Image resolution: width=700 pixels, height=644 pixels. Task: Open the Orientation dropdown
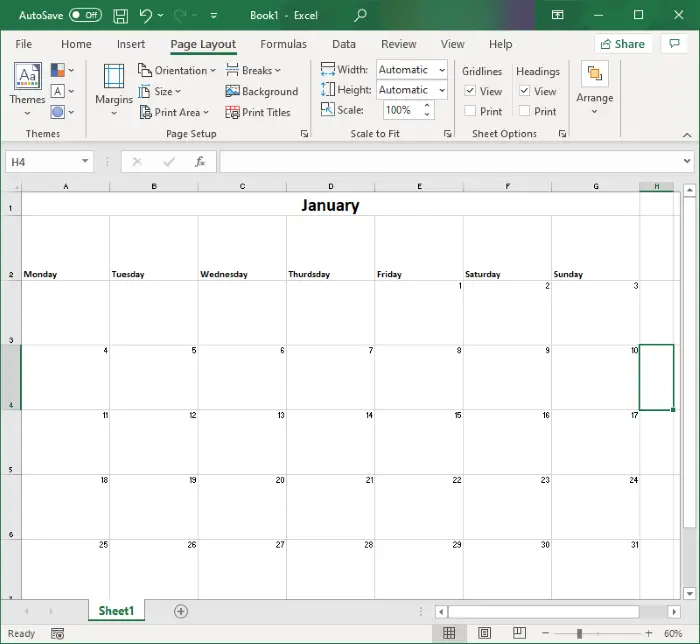tap(177, 71)
